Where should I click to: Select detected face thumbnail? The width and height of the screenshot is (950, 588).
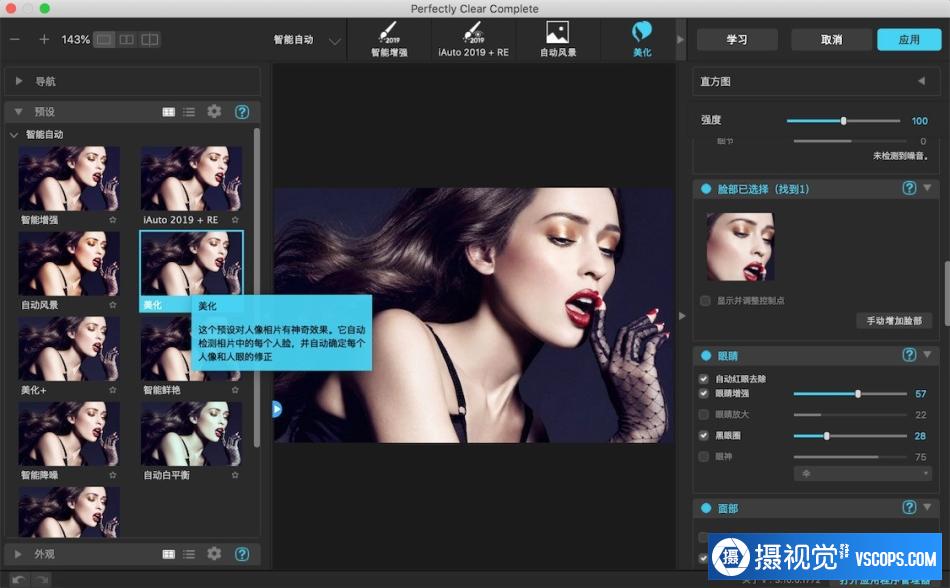pyautogui.click(x=740, y=246)
